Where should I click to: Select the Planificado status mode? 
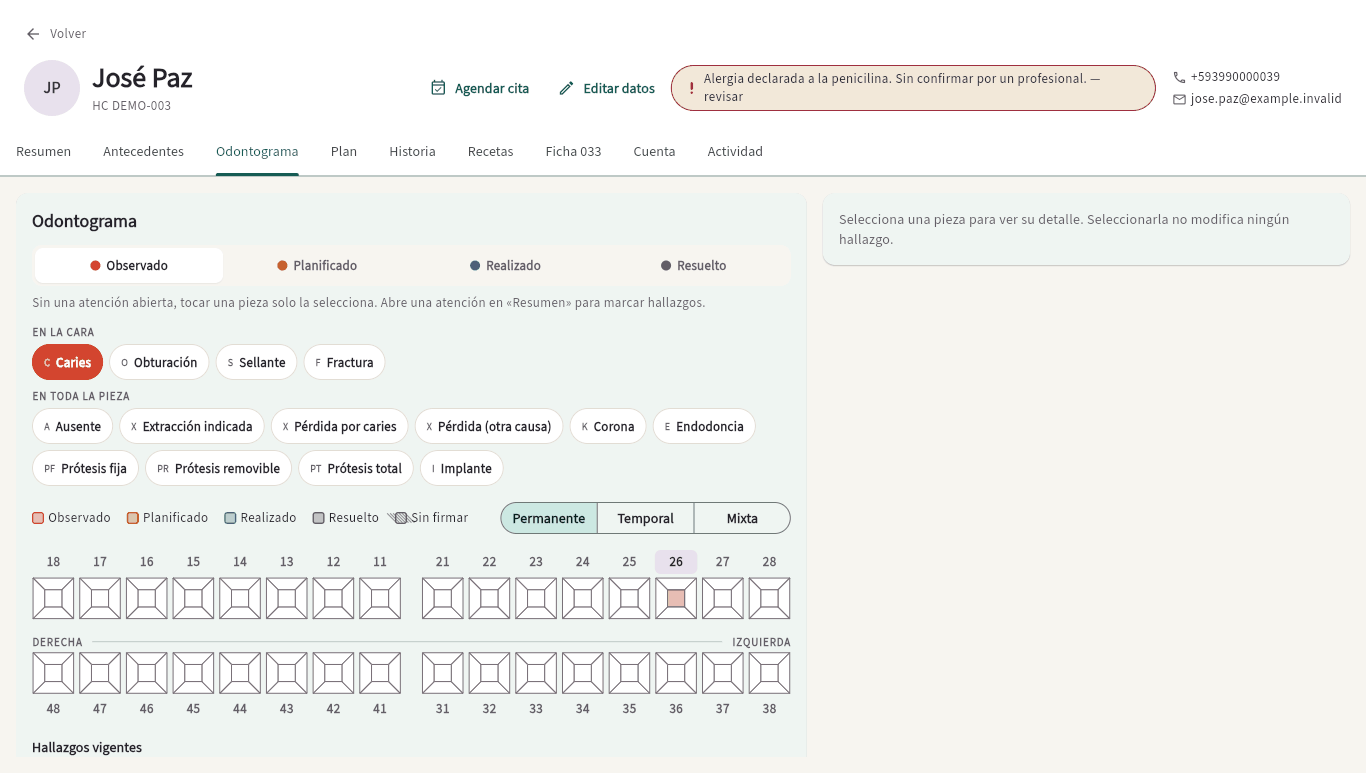[x=317, y=266]
